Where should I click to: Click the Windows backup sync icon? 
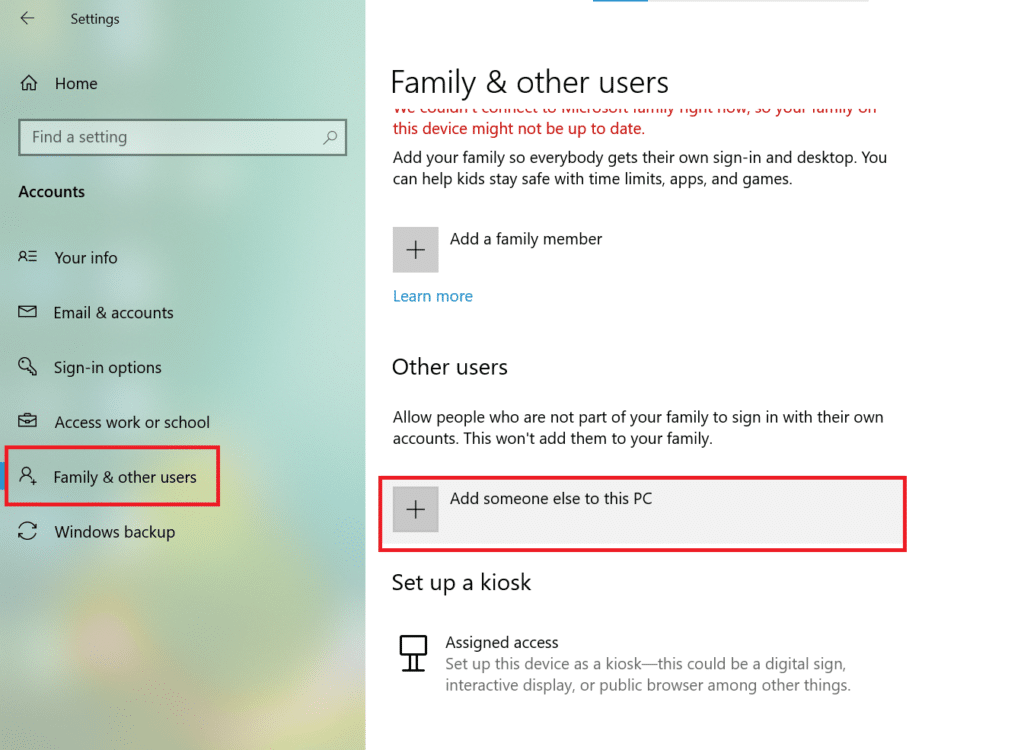(26, 531)
